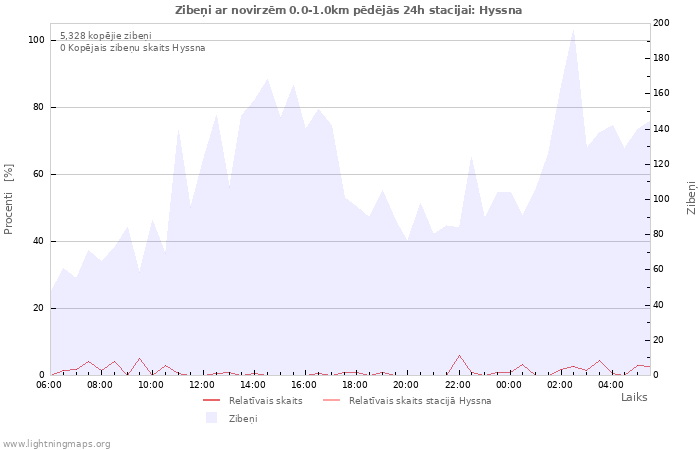This screenshot has height=450, width=700.
Task: Click the 0 Kopējais zibeņu skaits Hyssna text
Action: click(x=132, y=47)
